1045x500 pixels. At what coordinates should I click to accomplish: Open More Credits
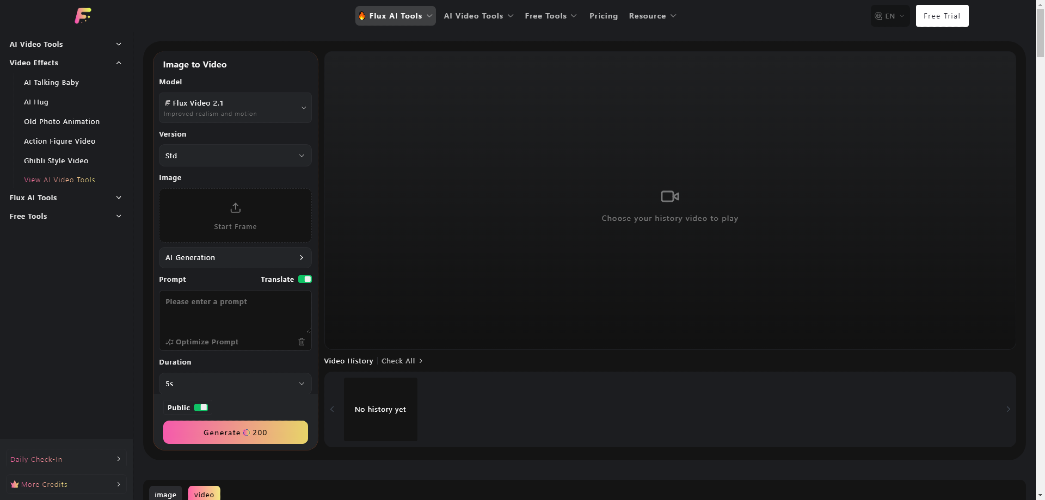coord(65,485)
